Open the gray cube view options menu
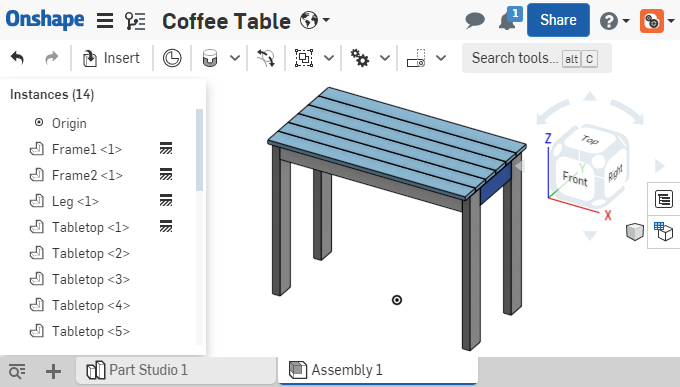Image resolution: width=680 pixels, height=387 pixels. pos(634,231)
